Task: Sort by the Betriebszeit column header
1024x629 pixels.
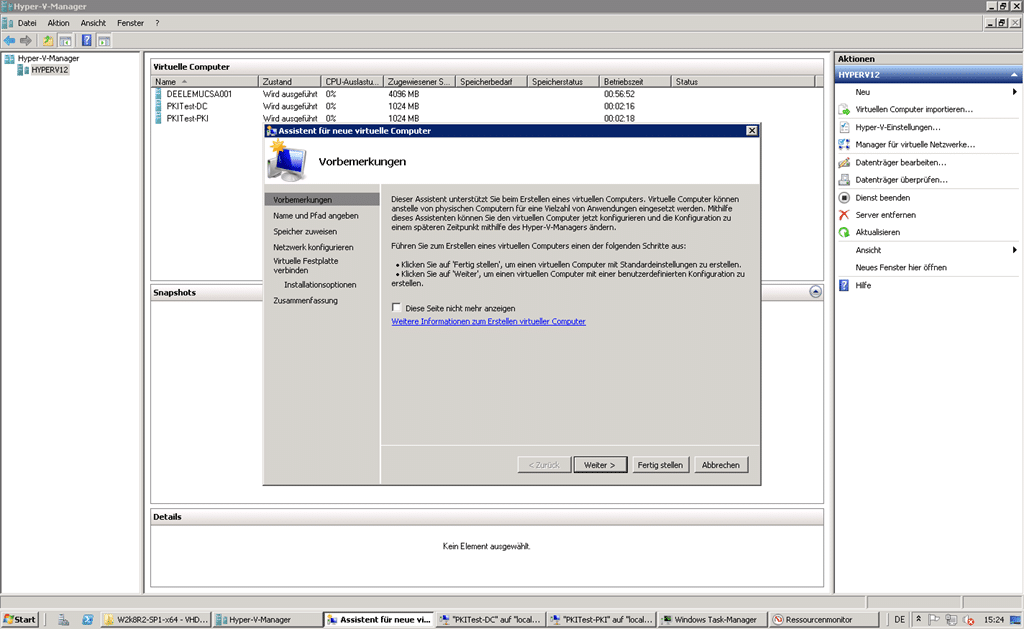Action: tap(635, 82)
